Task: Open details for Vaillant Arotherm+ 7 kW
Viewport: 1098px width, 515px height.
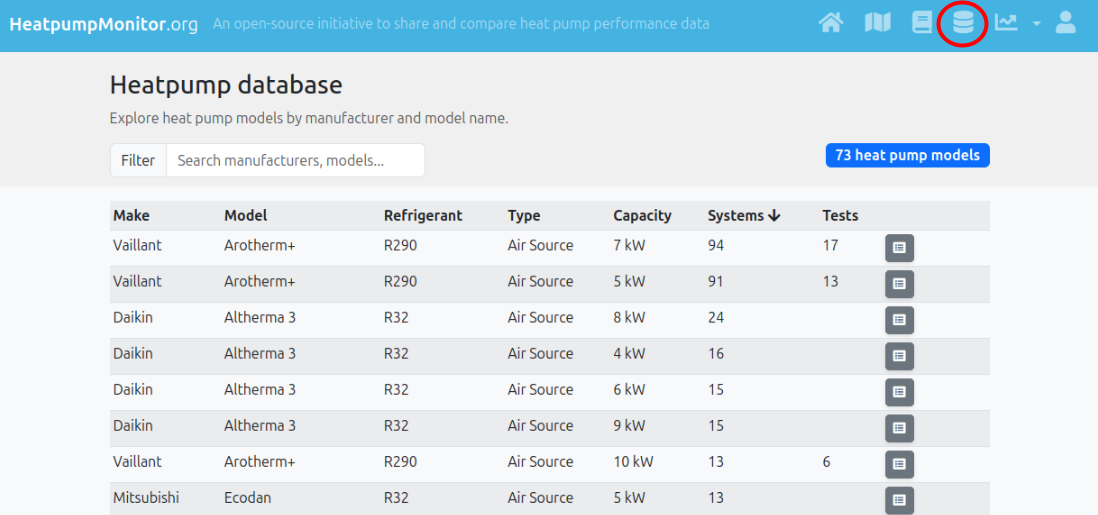Action: pos(899,248)
